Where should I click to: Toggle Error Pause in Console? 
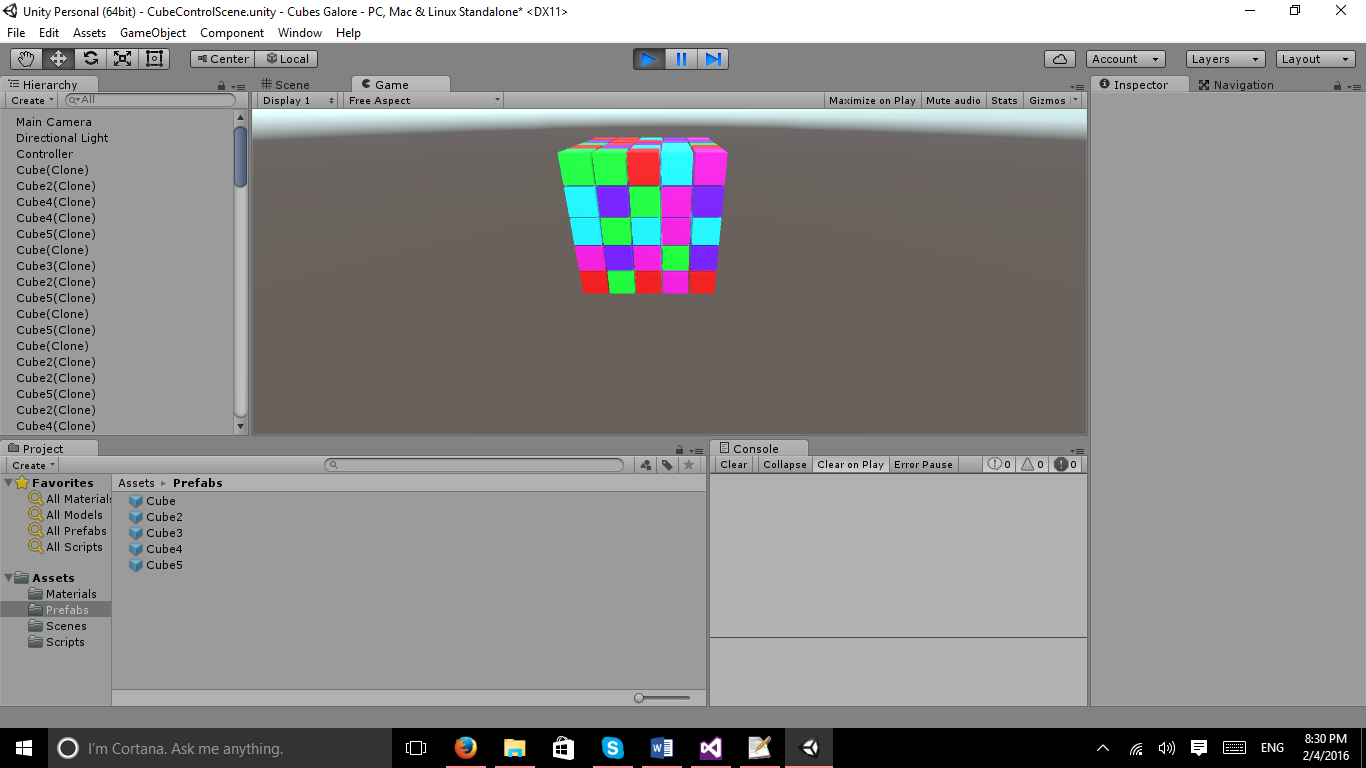pos(923,465)
